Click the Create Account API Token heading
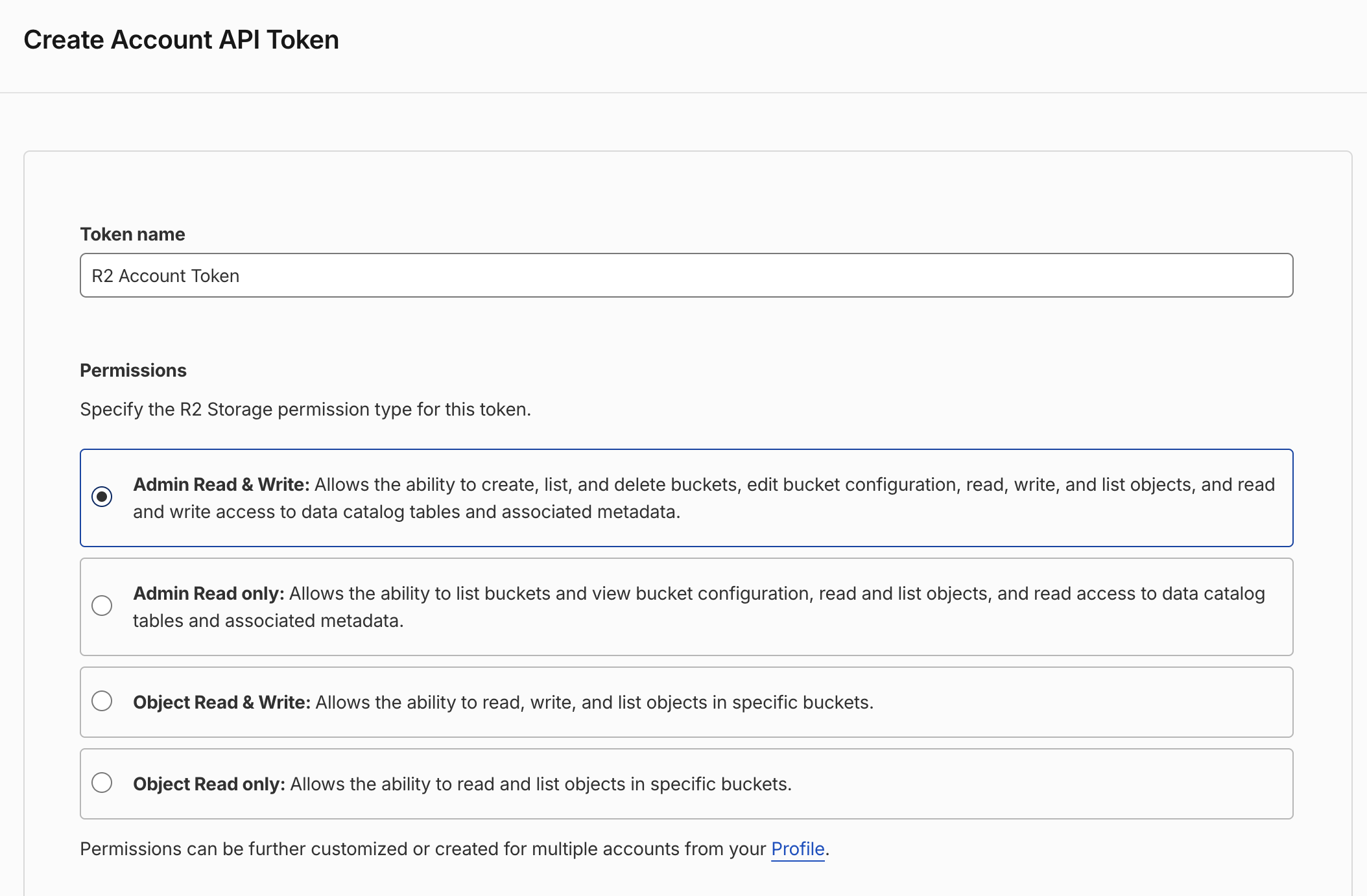Screen dimensions: 1367x896 (181, 40)
